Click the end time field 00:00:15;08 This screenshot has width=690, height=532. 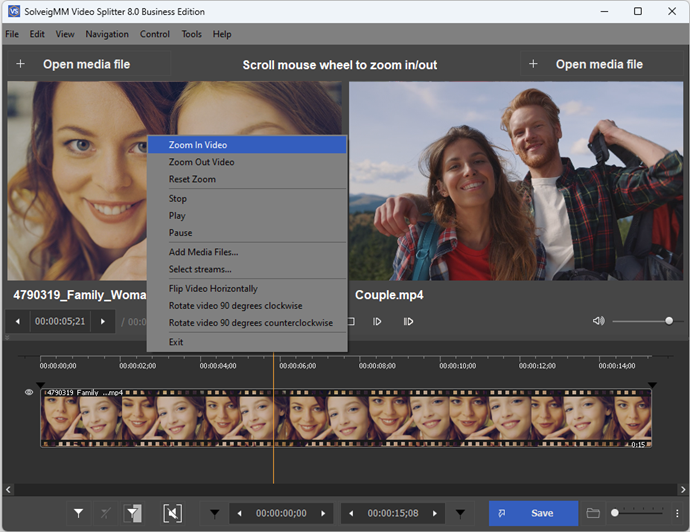(x=393, y=514)
